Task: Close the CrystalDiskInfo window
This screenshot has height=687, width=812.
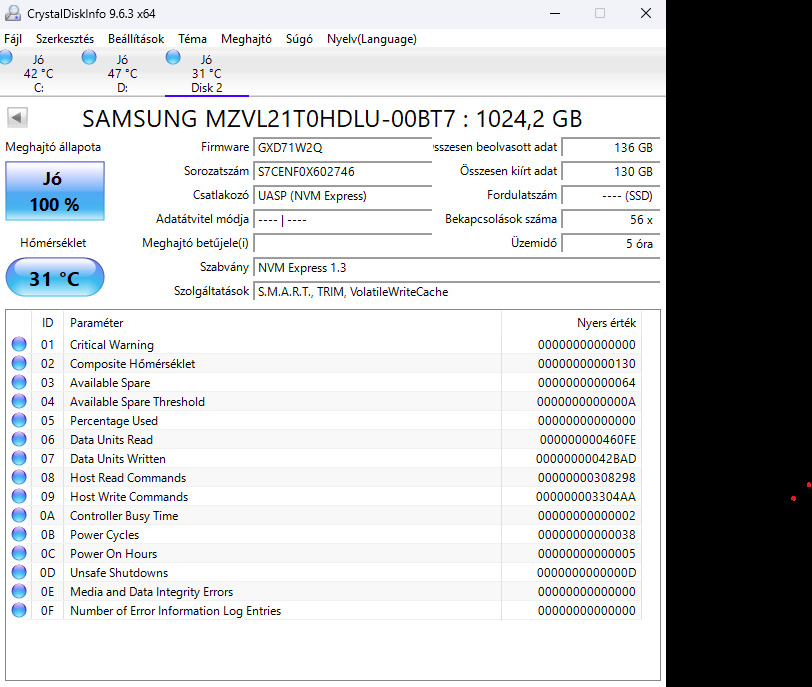Action: [x=646, y=13]
